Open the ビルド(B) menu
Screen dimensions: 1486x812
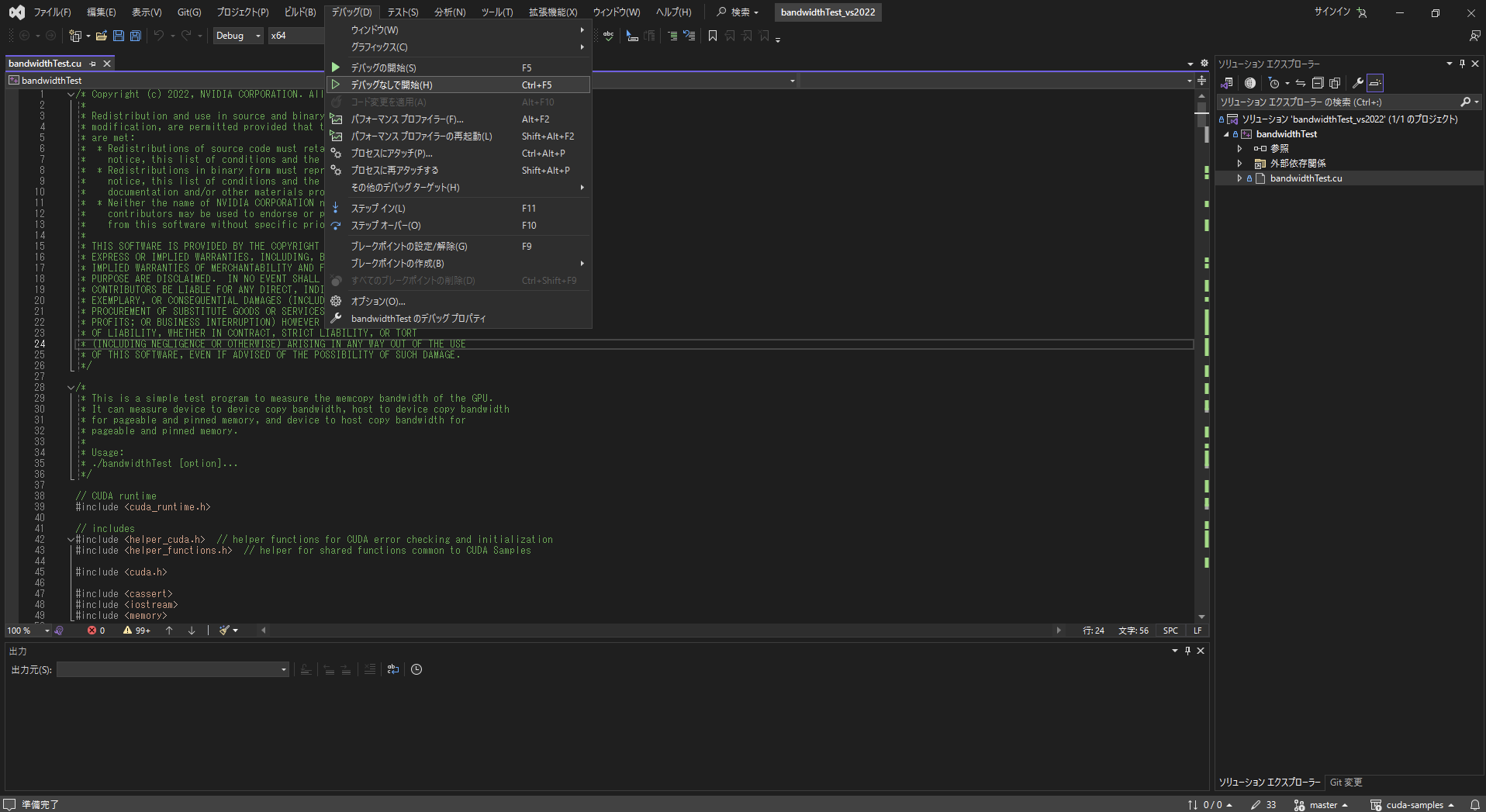coord(300,12)
